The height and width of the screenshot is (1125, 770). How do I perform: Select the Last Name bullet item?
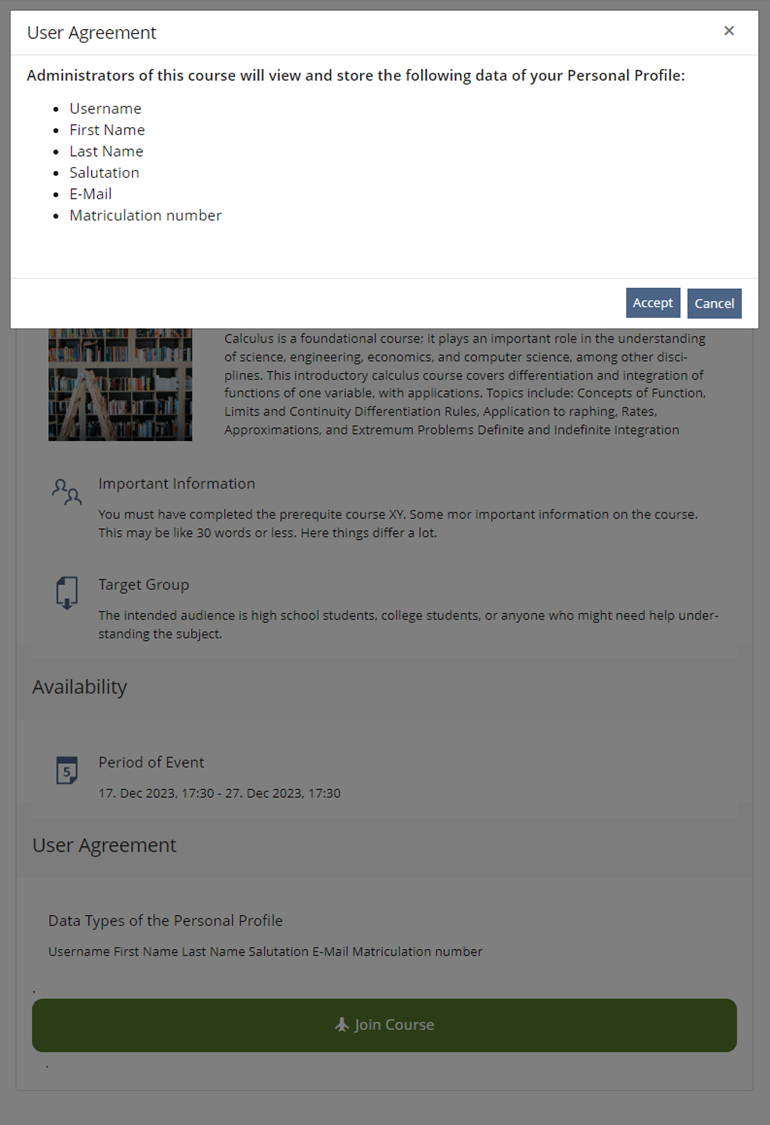[x=106, y=152]
